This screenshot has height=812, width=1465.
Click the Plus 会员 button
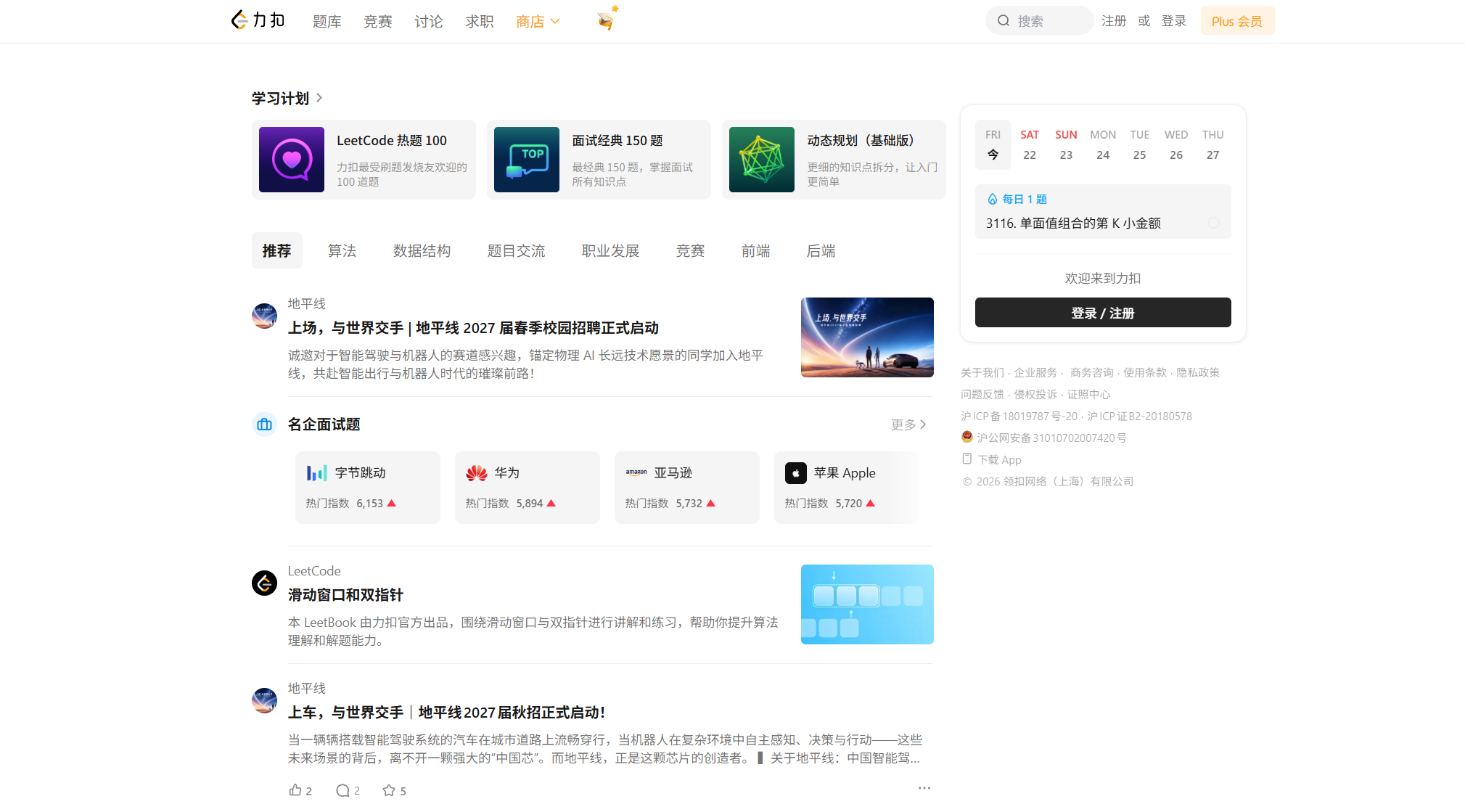[x=1237, y=20]
